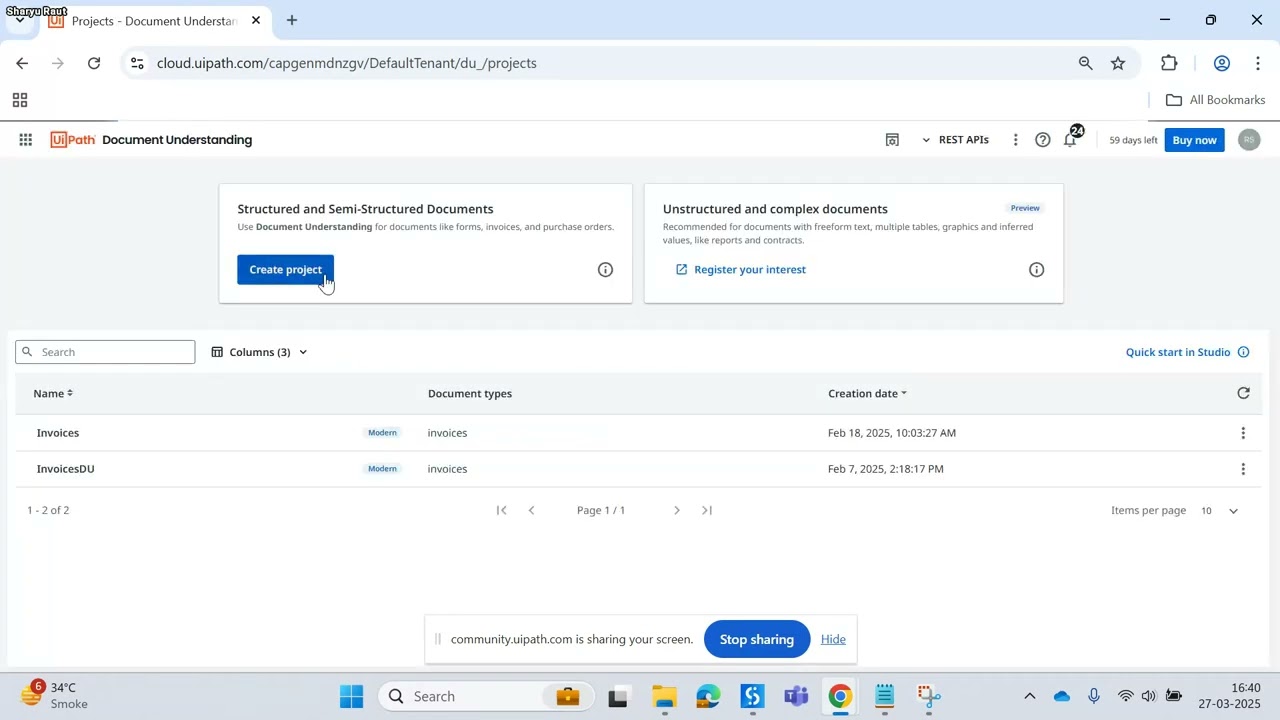Open File Explorer from taskbar
The width and height of the screenshot is (1280, 720).
[664, 697]
